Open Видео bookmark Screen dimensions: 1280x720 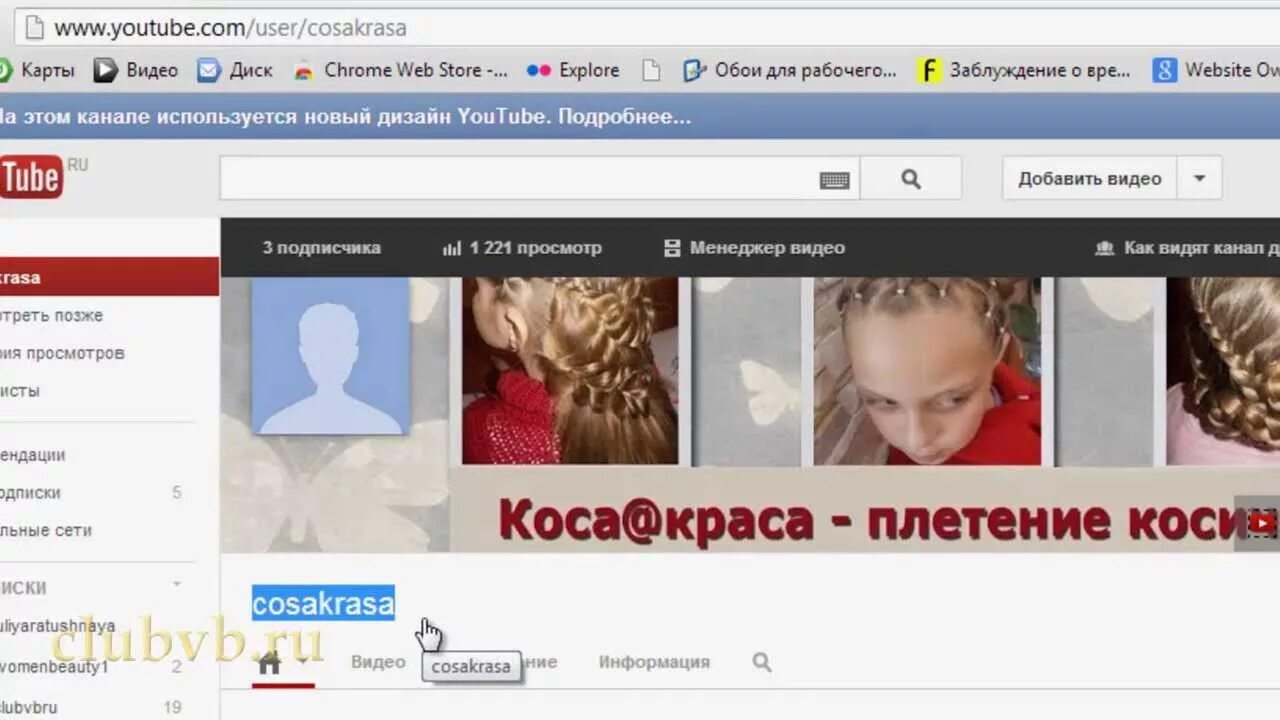point(136,70)
